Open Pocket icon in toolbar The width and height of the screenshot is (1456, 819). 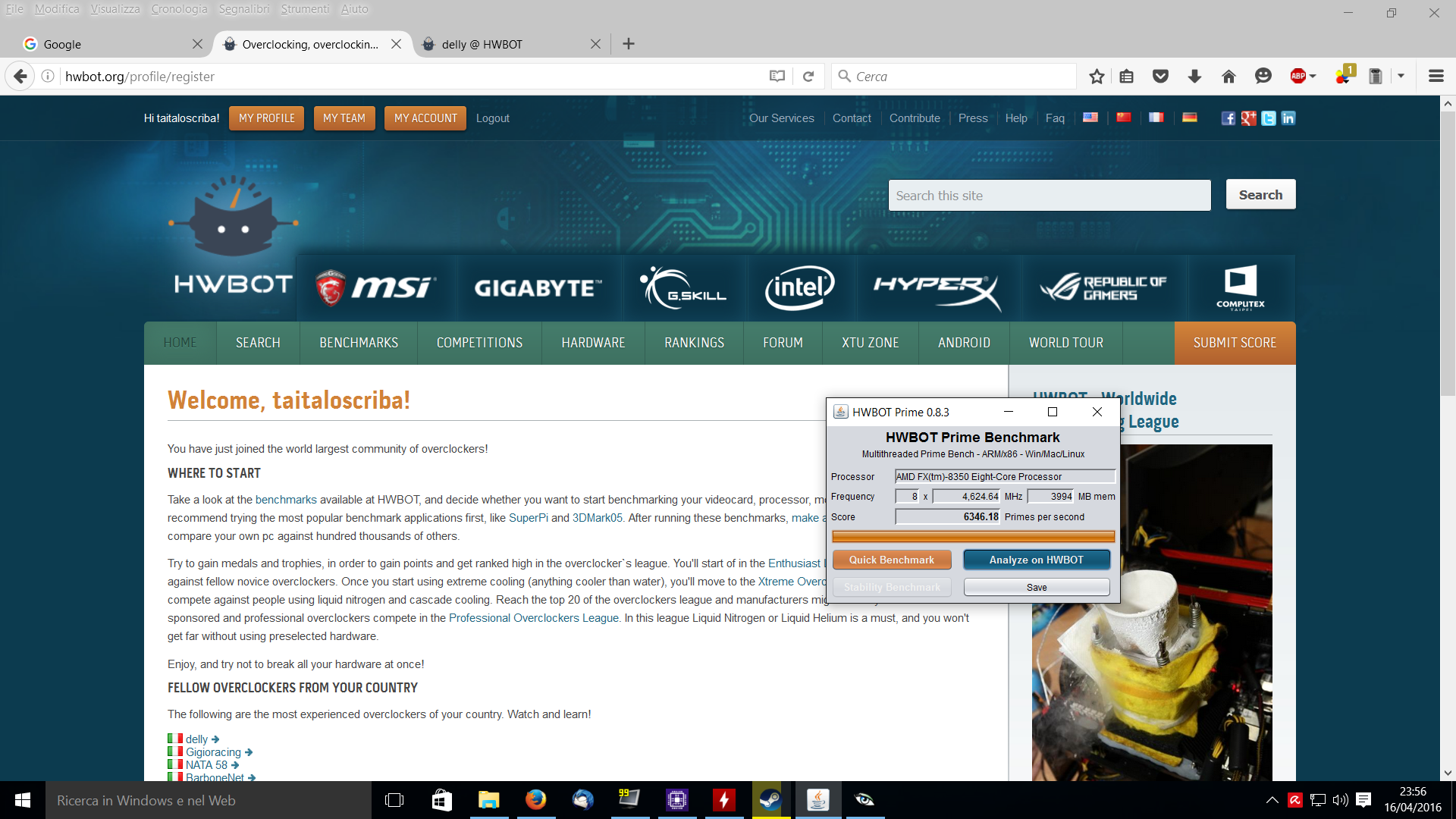pos(1160,76)
